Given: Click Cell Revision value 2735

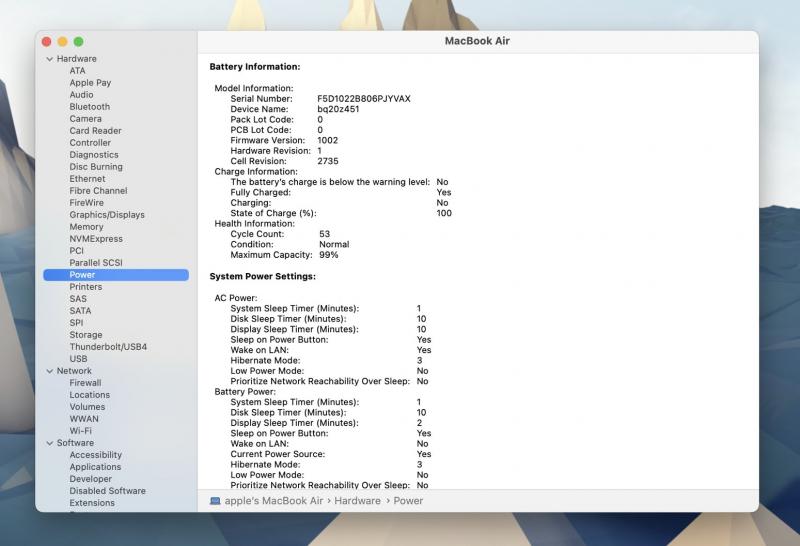Looking at the screenshot, I should pos(328,161).
